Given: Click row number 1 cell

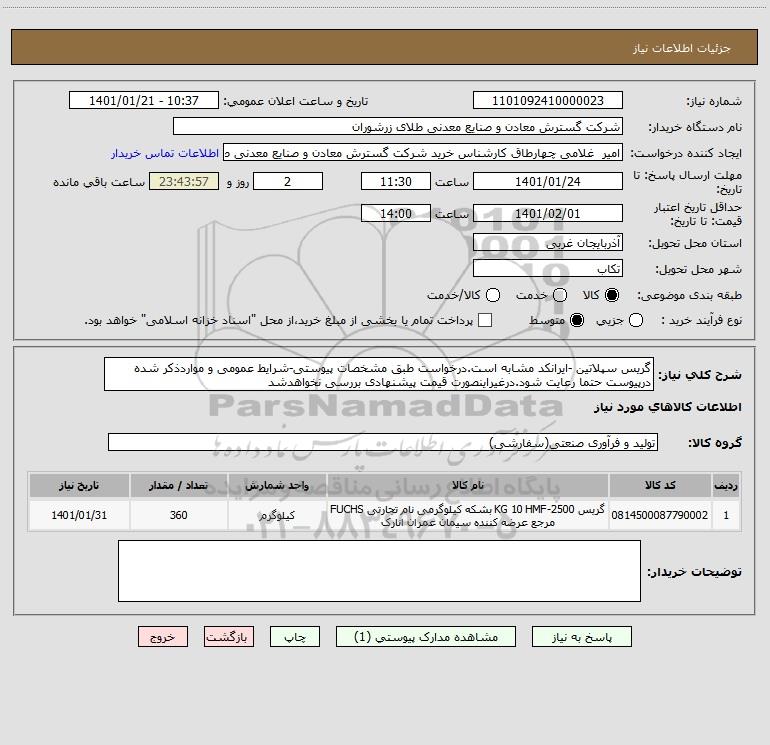Looking at the screenshot, I should coord(726,515).
